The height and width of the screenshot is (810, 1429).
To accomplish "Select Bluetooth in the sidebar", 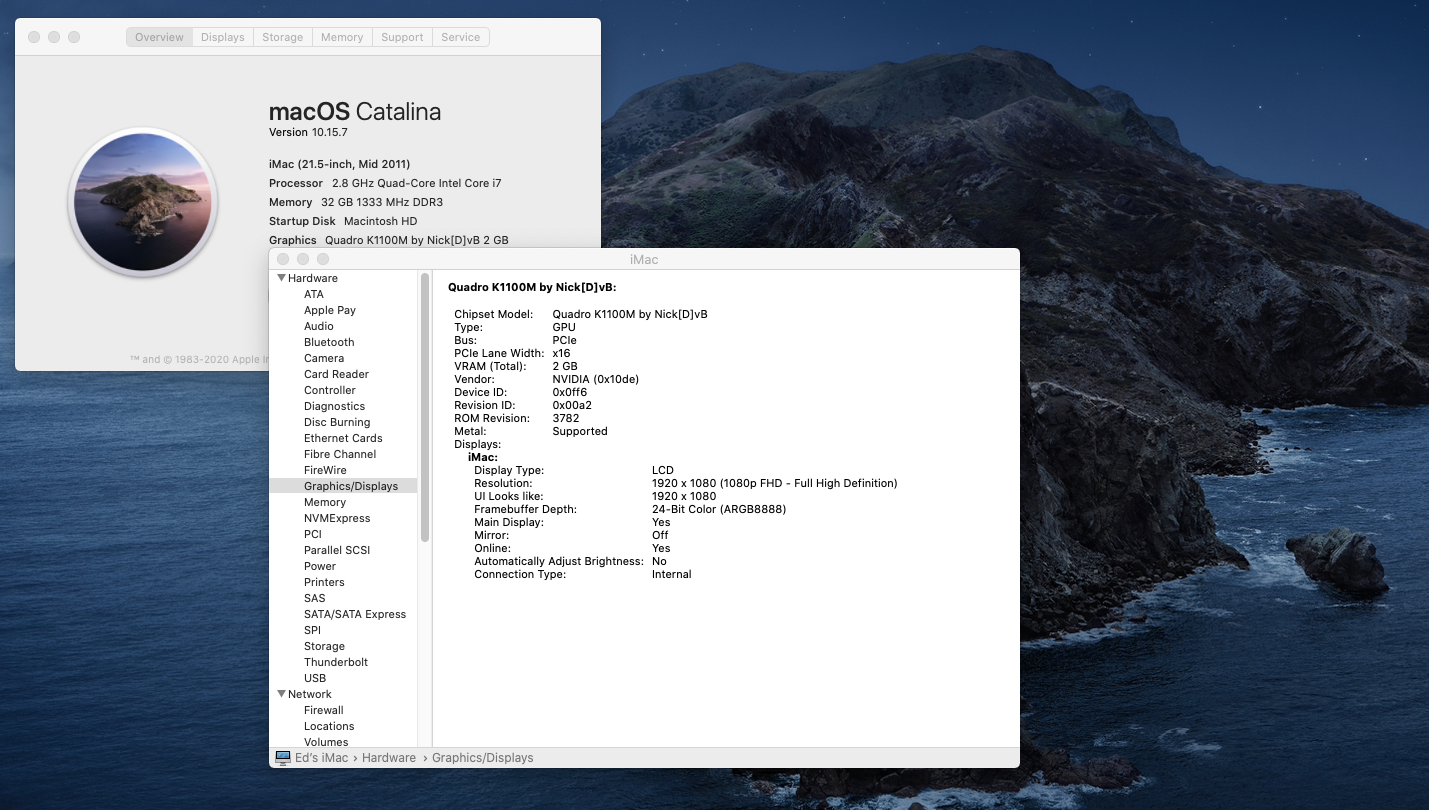I will coord(329,342).
